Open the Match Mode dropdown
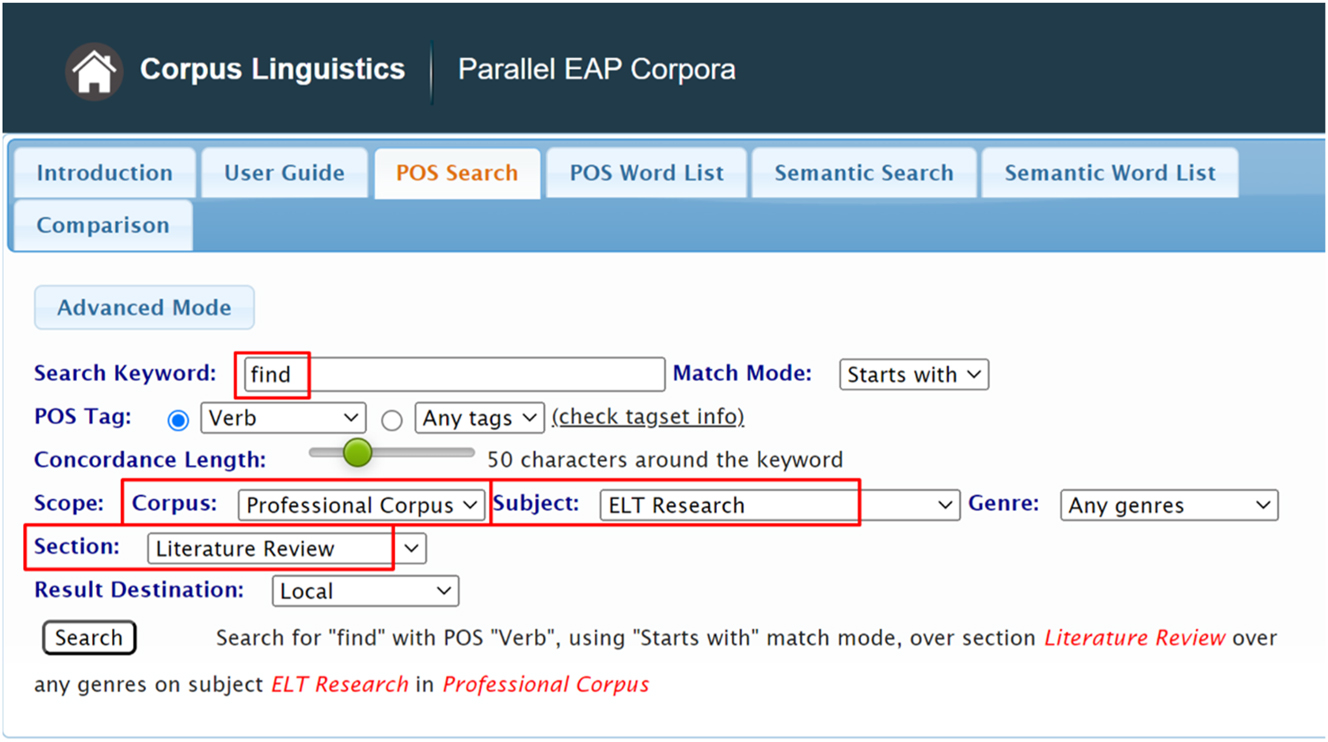1328x742 pixels. [x=914, y=375]
